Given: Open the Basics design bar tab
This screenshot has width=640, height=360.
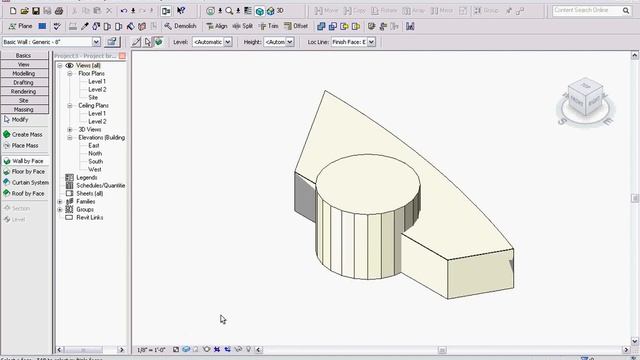Looking at the screenshot, I should point(24,56).
